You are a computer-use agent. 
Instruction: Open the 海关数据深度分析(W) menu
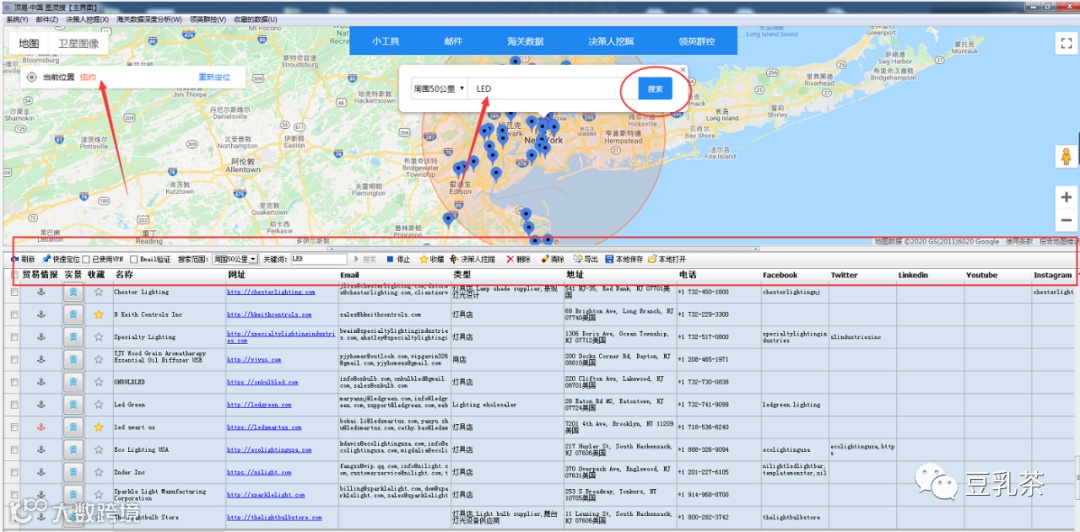(x=149, y=19)
